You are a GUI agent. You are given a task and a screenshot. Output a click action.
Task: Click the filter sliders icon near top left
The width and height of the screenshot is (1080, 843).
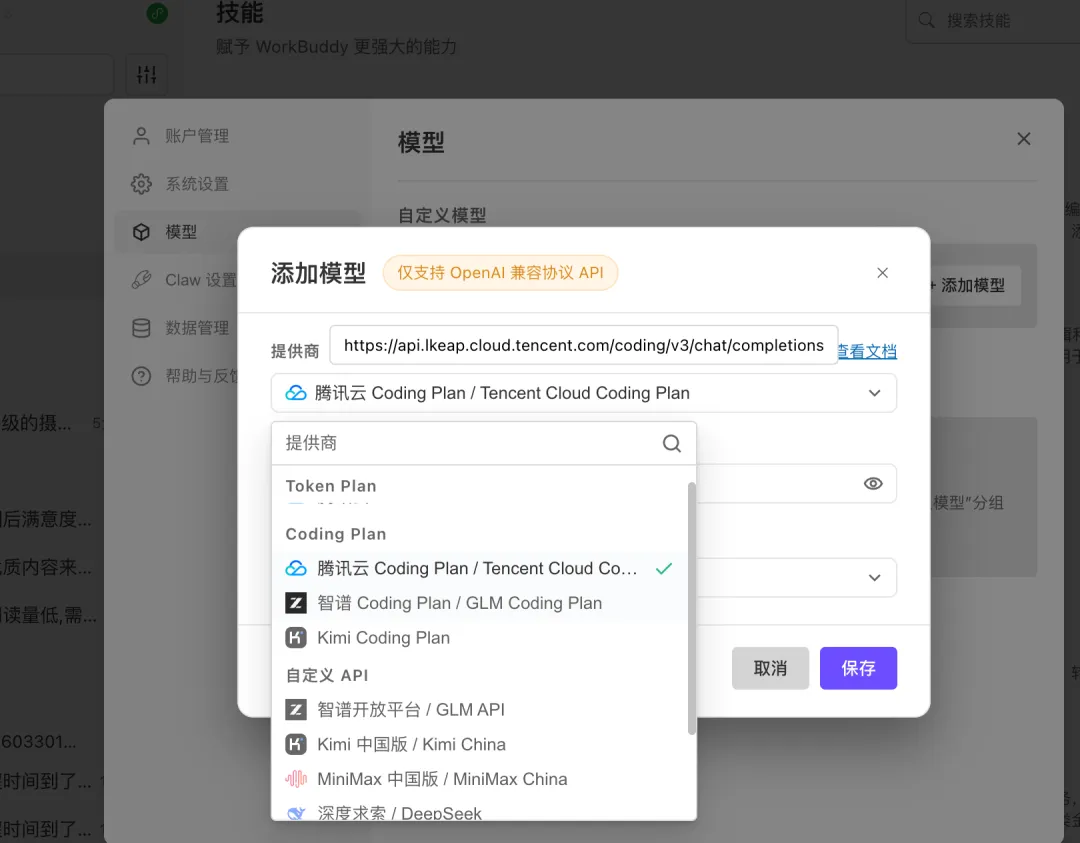click(146, 74)
